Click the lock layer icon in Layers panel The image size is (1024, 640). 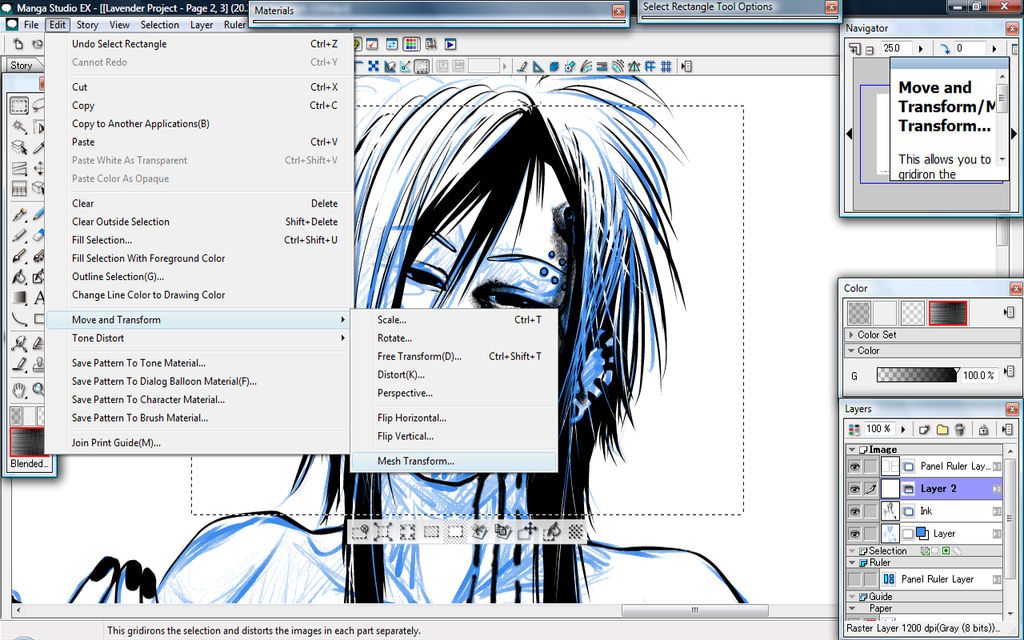click(983, 429)
